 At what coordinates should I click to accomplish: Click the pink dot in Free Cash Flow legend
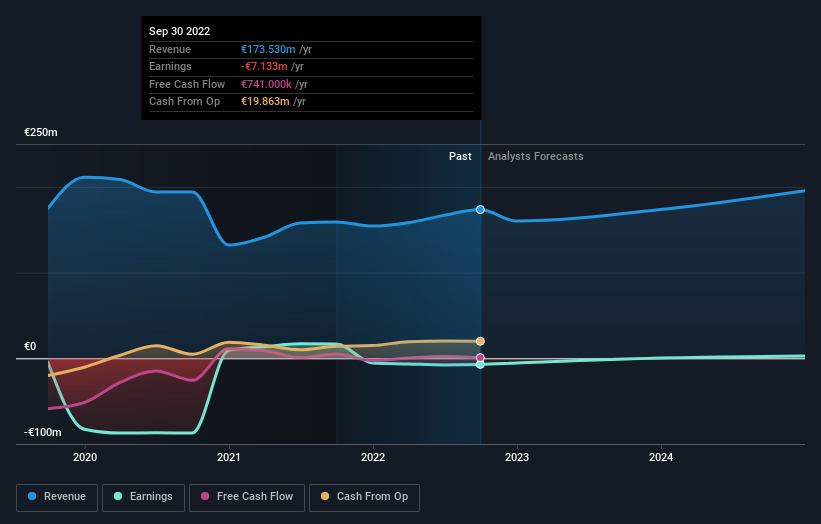coord(205,496)
